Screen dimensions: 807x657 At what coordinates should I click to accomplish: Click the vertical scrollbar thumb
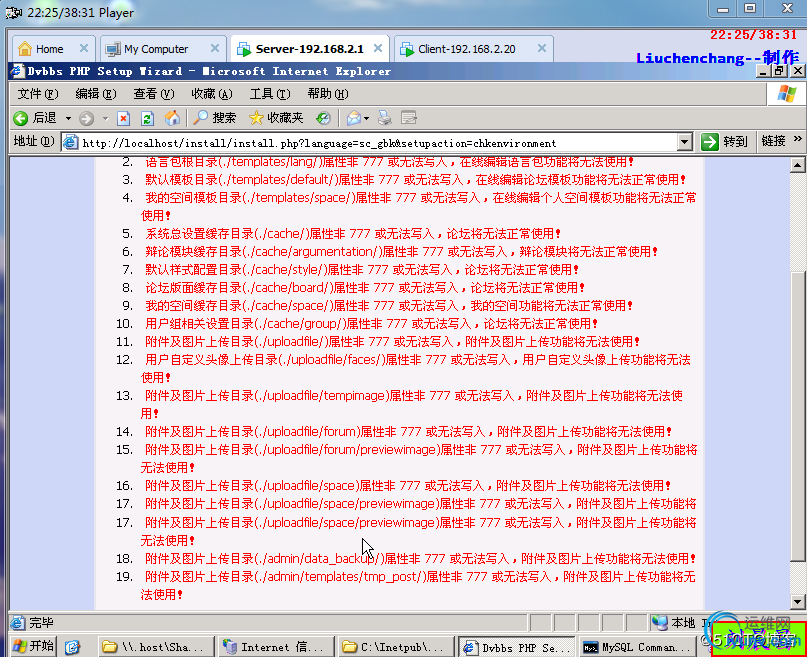click(x=797, y=416)
